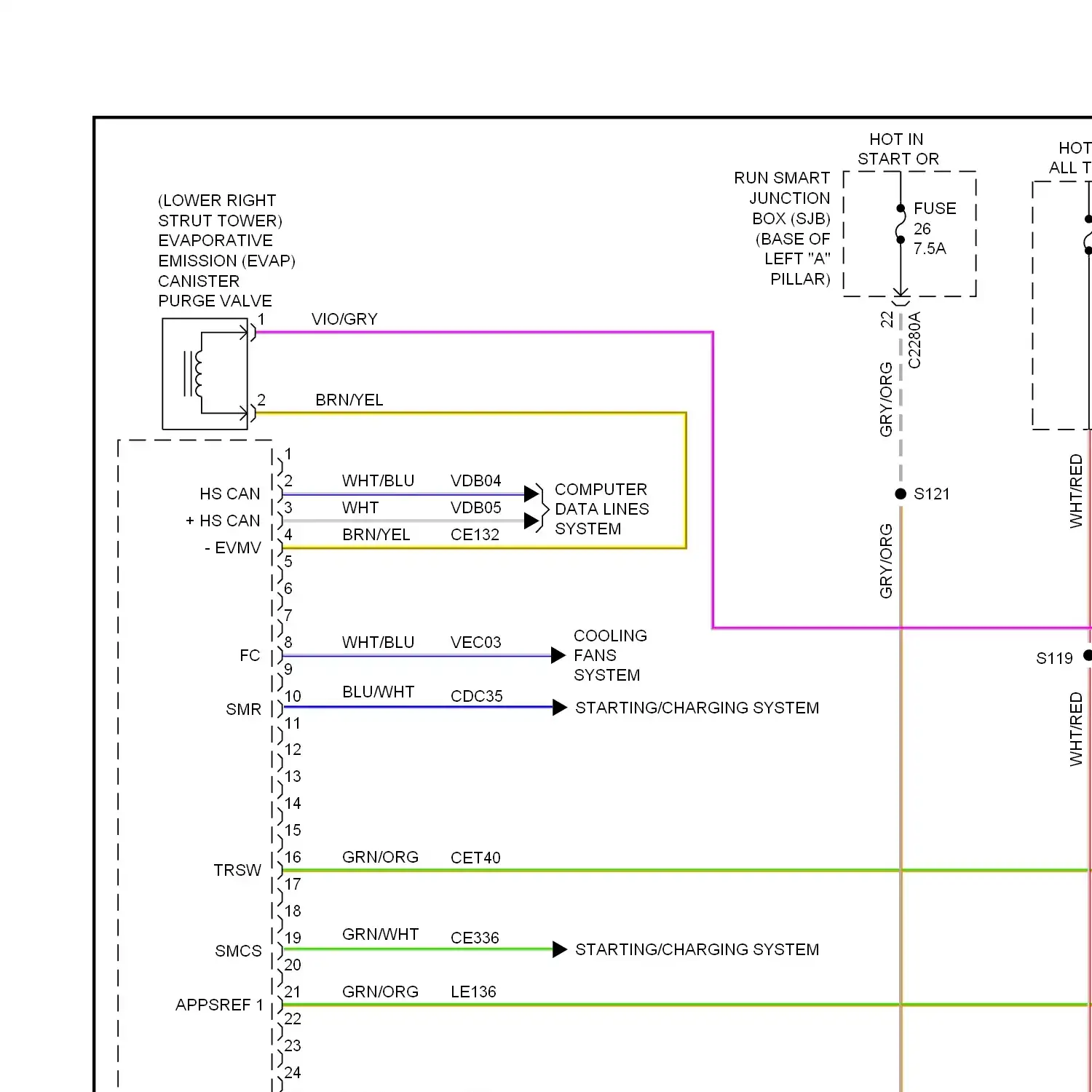Click the S119 splice label

tap(1054, 658)
